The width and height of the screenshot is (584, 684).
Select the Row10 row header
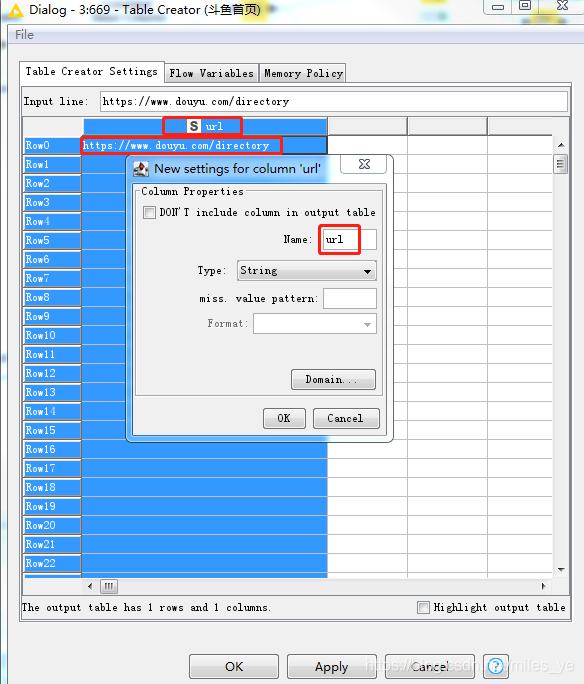pos(52,335)
